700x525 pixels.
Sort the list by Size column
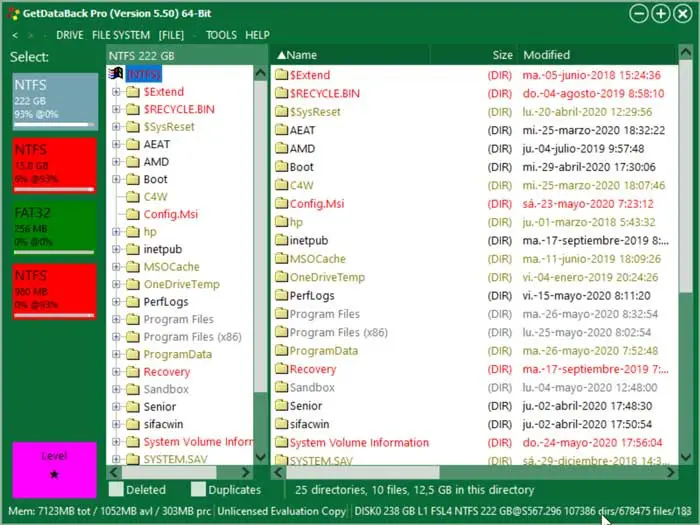[x=473, y=55]
